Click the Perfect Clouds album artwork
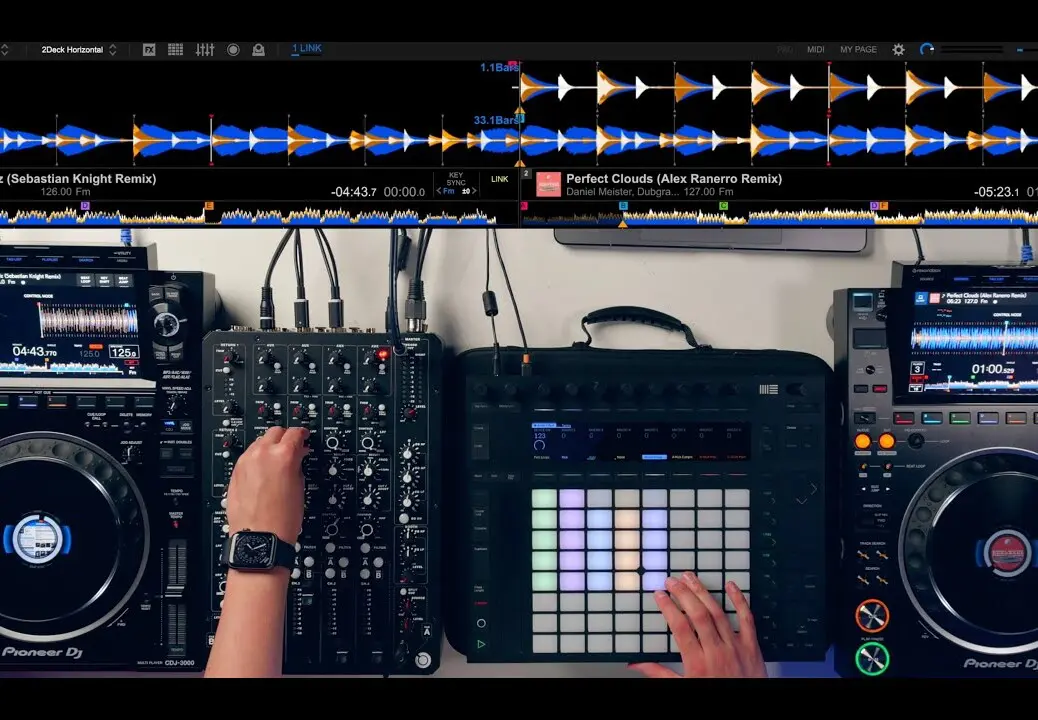The height and width of the screenshot is (720, 1038). (x=548, y=185)
